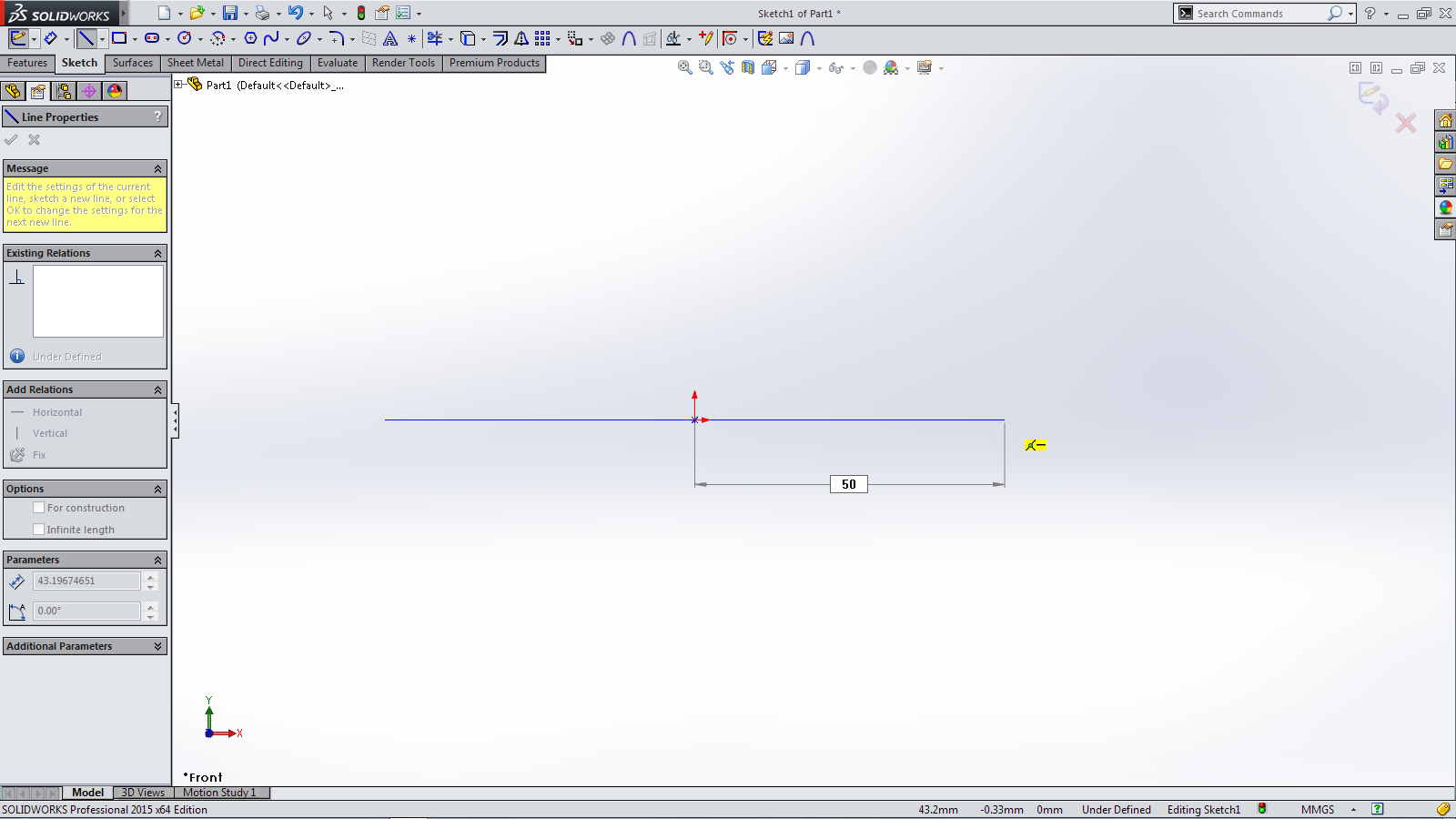
Task: Select the Corner Rectangle sketch tool
Action: [119, 38]
